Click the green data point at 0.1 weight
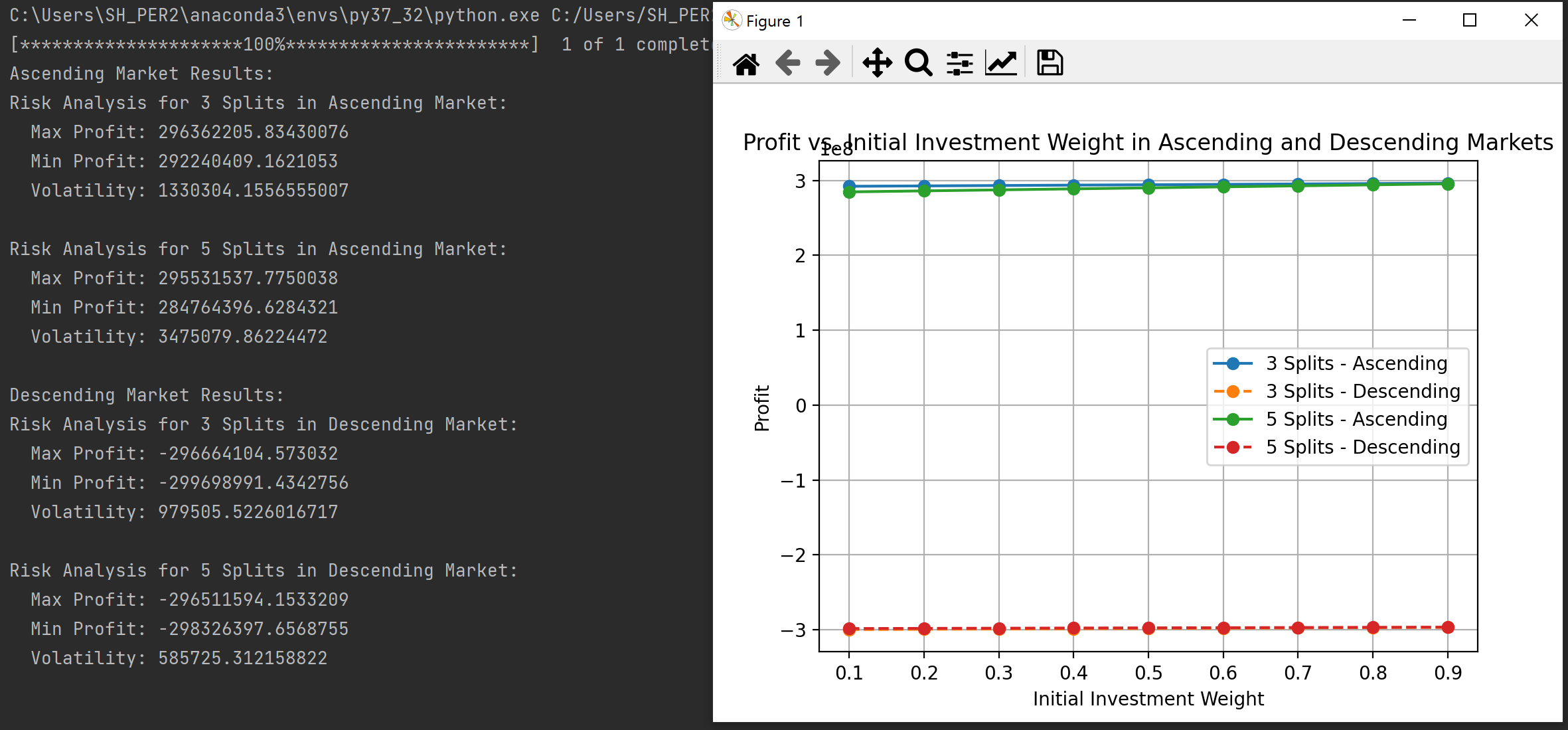1568x730 pixels. tap(849, 192)
